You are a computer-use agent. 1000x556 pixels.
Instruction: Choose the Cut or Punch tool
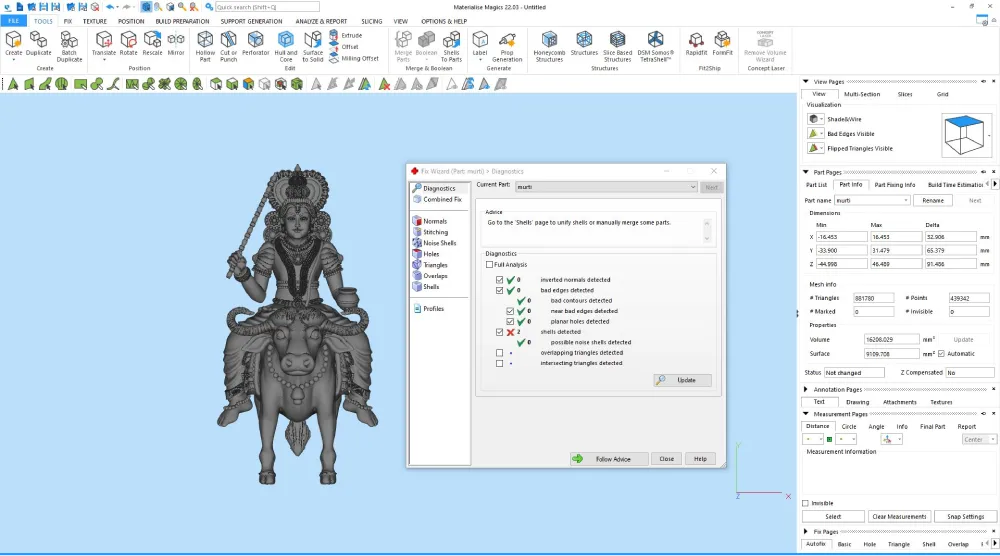click(228, 47)
